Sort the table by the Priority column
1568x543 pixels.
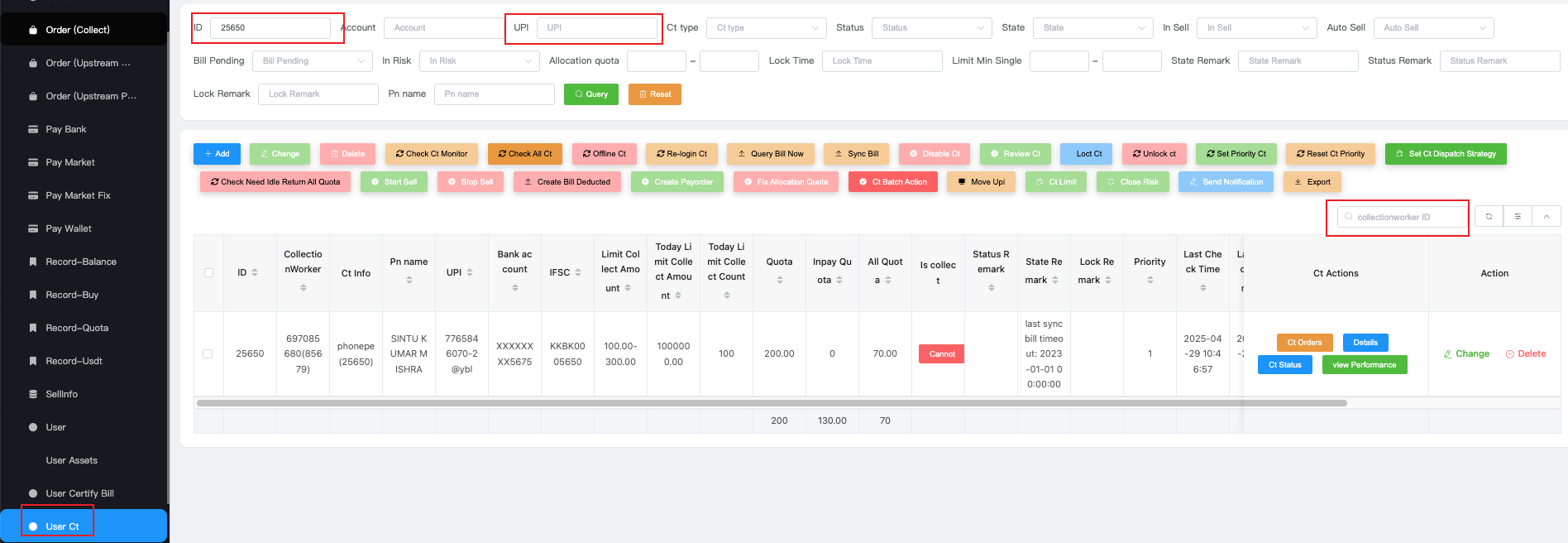coord(1150,280)
